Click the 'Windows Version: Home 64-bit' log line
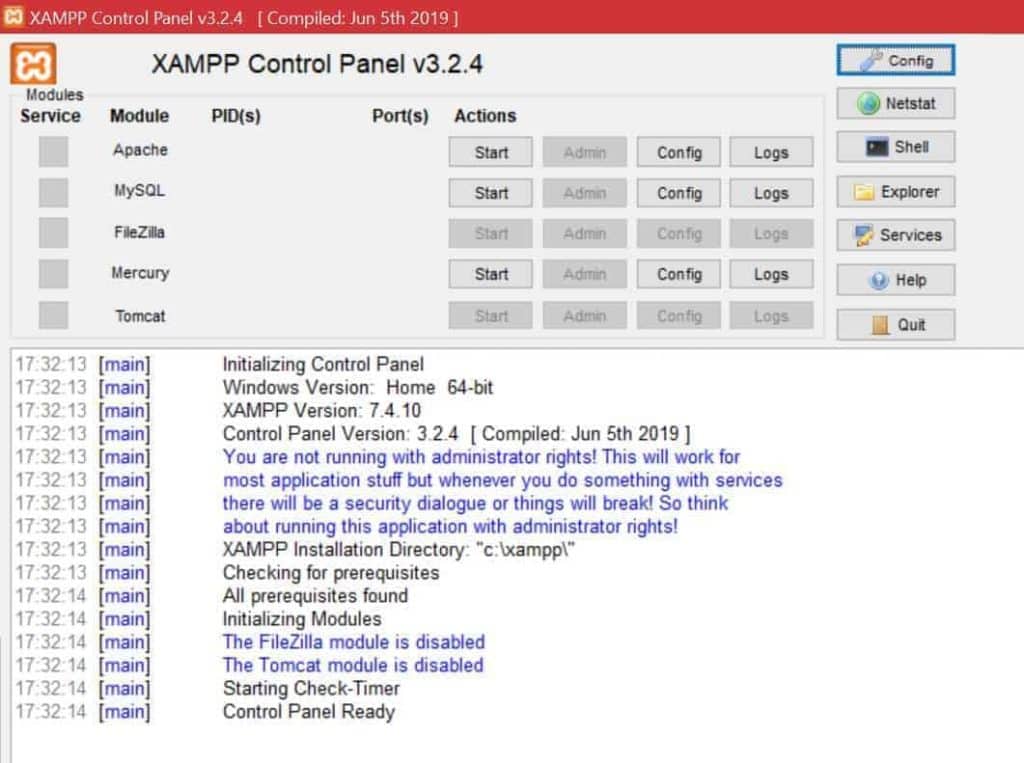The width and height of the screenshot is (1024, 763). pyautogui.click(x=357, y=387)
